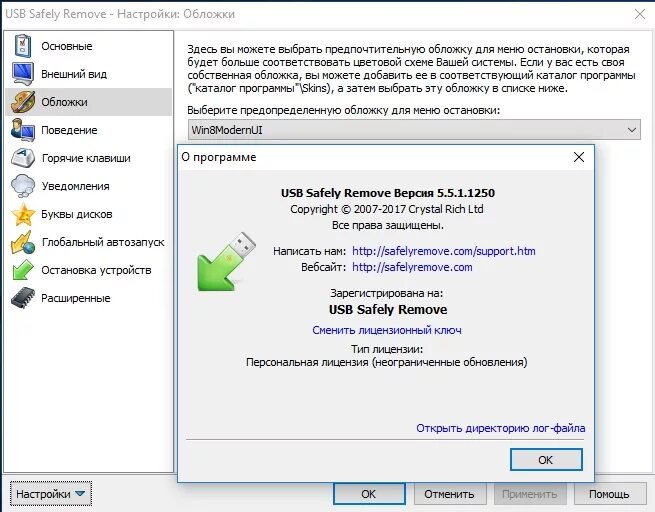The height and width of the screenshot is (512, 655).
Task: Click the О программе dialog title
Action: click(x=219, y=157)
